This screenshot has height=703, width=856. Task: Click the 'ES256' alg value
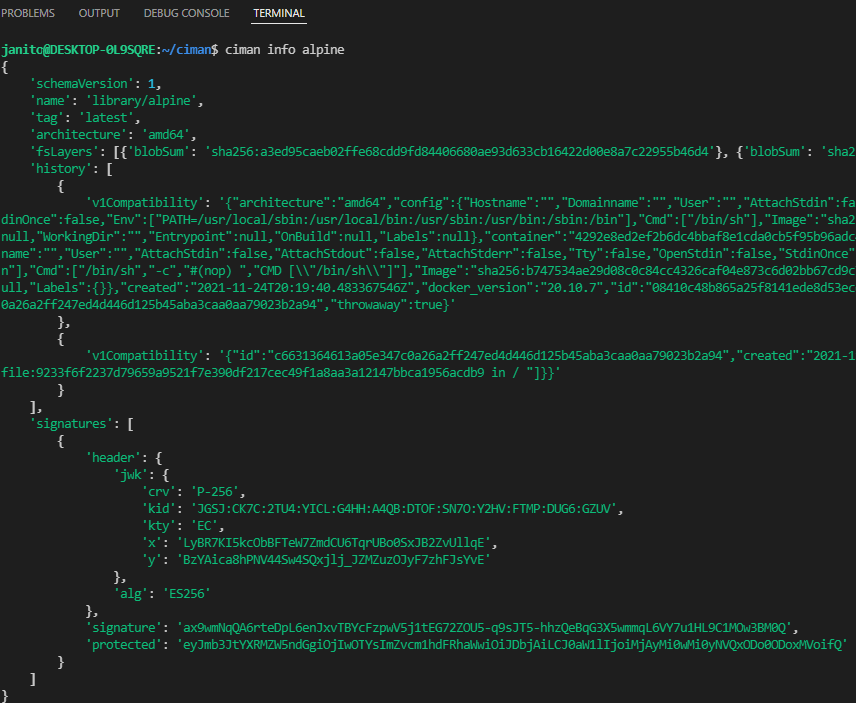point(187,593)
